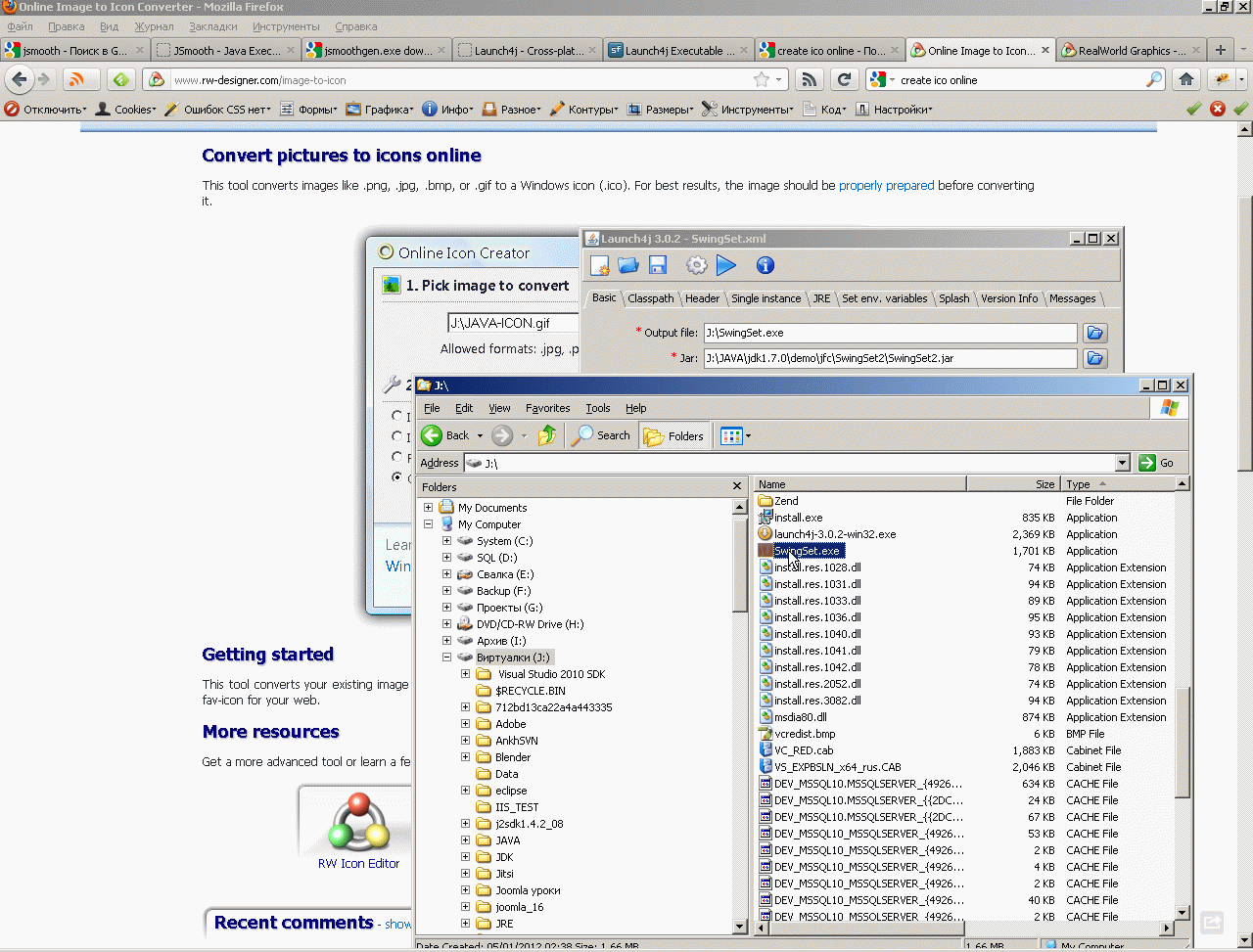Click the Firefox reload button

click(x=844, y=79)
